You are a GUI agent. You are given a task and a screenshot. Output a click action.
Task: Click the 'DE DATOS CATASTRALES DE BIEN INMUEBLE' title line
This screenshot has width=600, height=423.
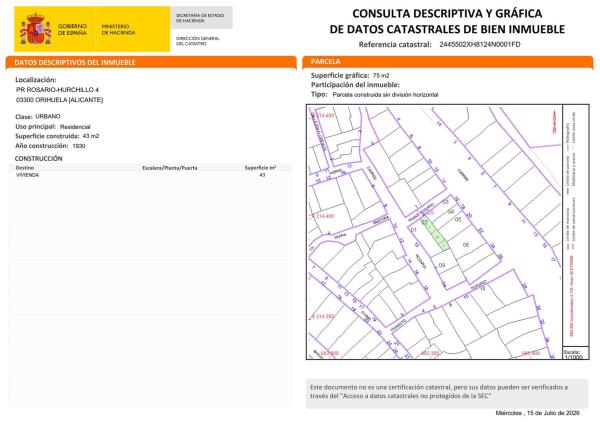tap(447, 29)
